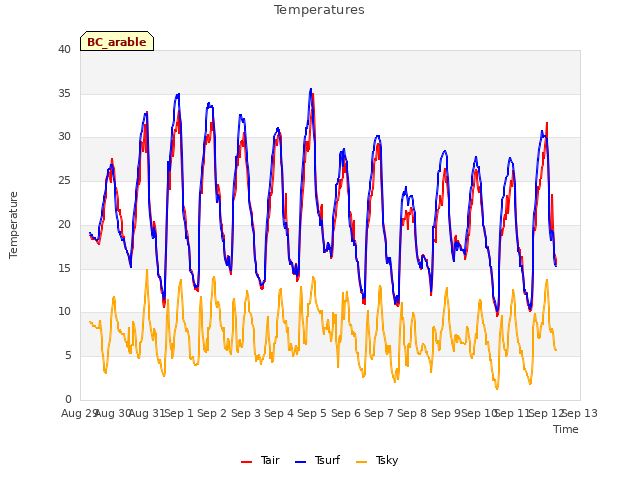Toggle the Tsky series in the legend
The height and width of the screenshot is (480, 640).
[377, 460]
